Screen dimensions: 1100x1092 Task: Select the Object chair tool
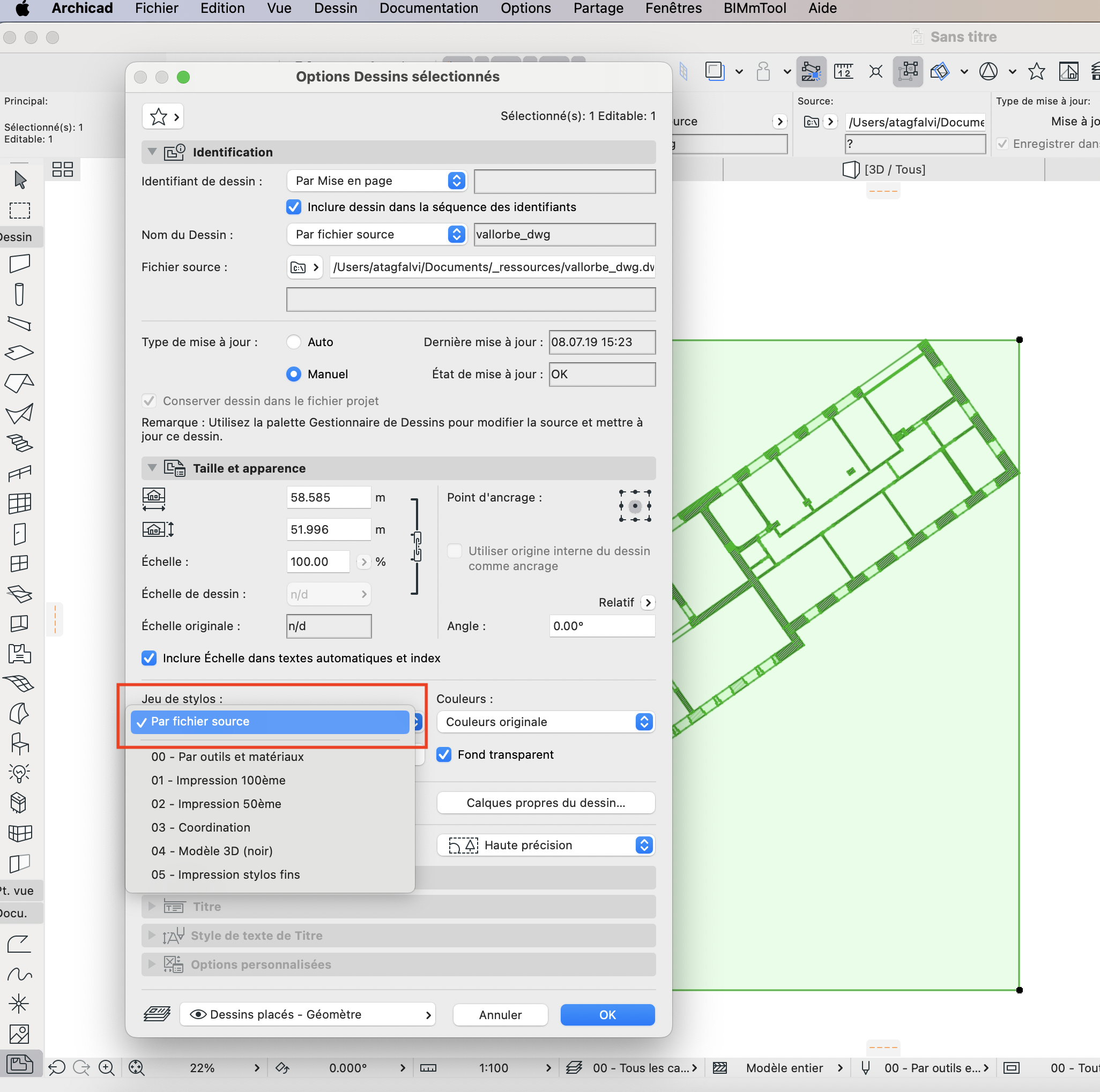tap(20, 743)
